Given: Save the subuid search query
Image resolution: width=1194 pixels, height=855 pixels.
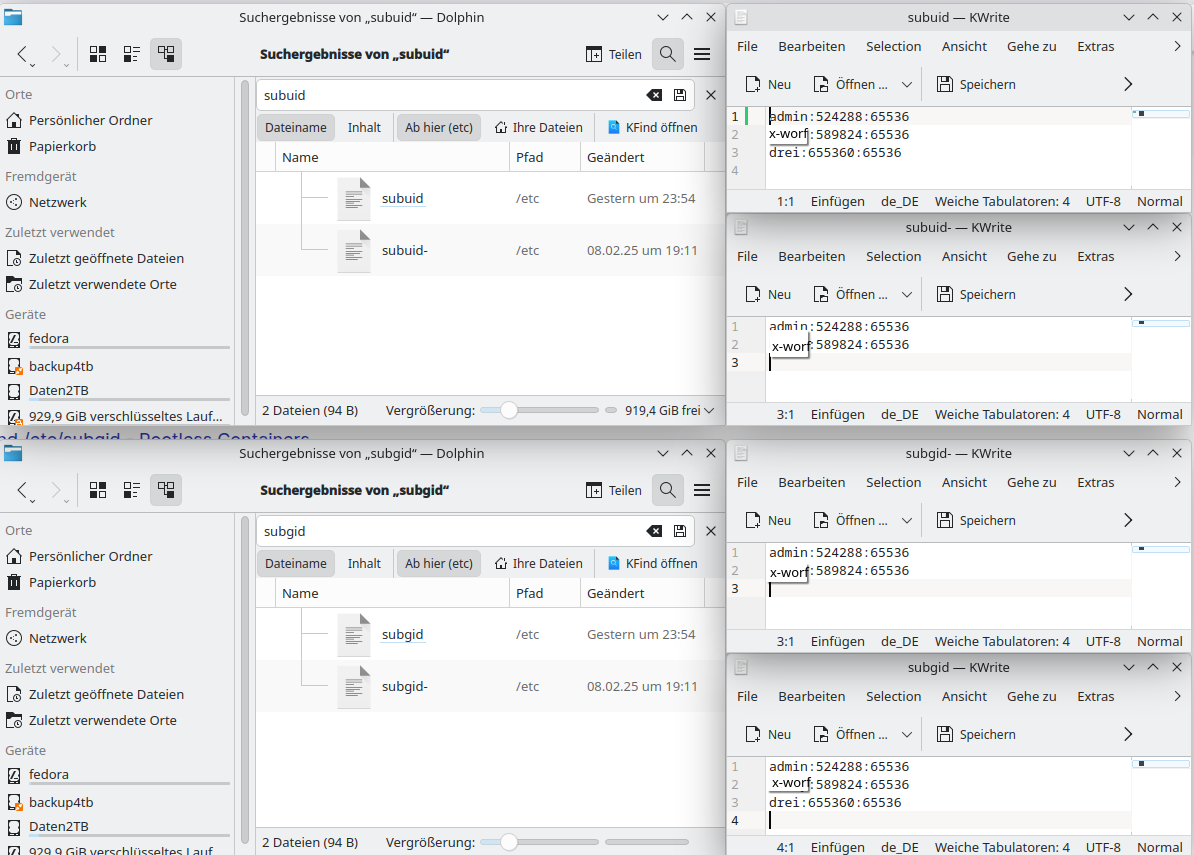Looking at the screenshot, I should (x=680, y=95).
